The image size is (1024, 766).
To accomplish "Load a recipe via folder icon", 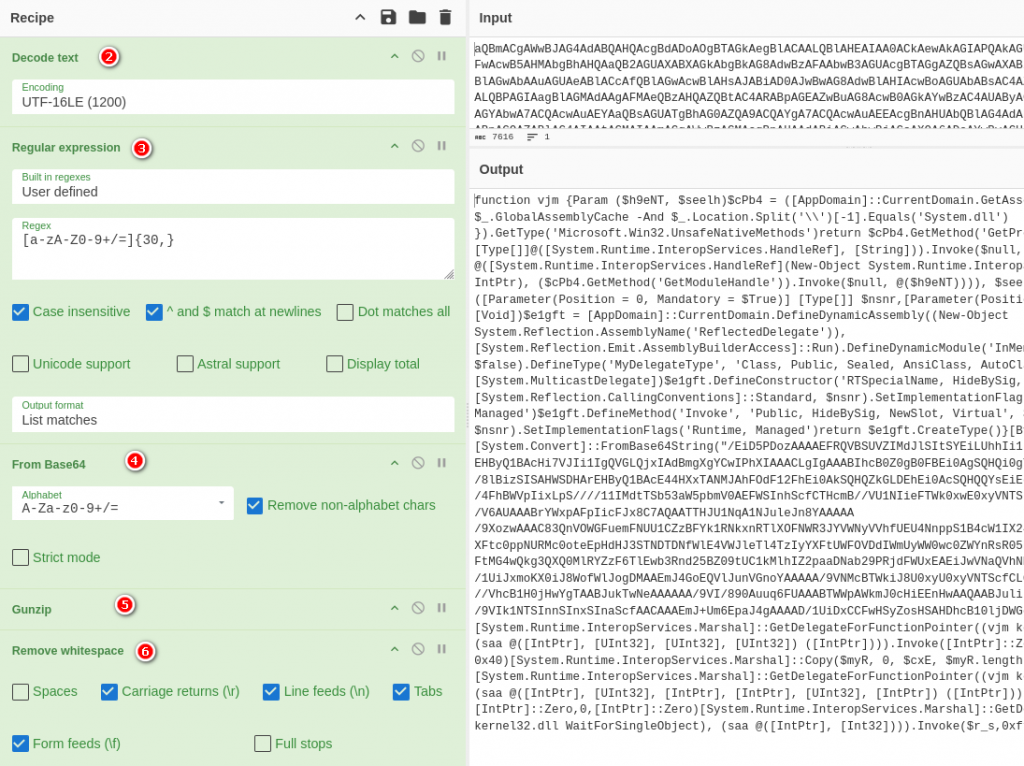I will point(417,18).
